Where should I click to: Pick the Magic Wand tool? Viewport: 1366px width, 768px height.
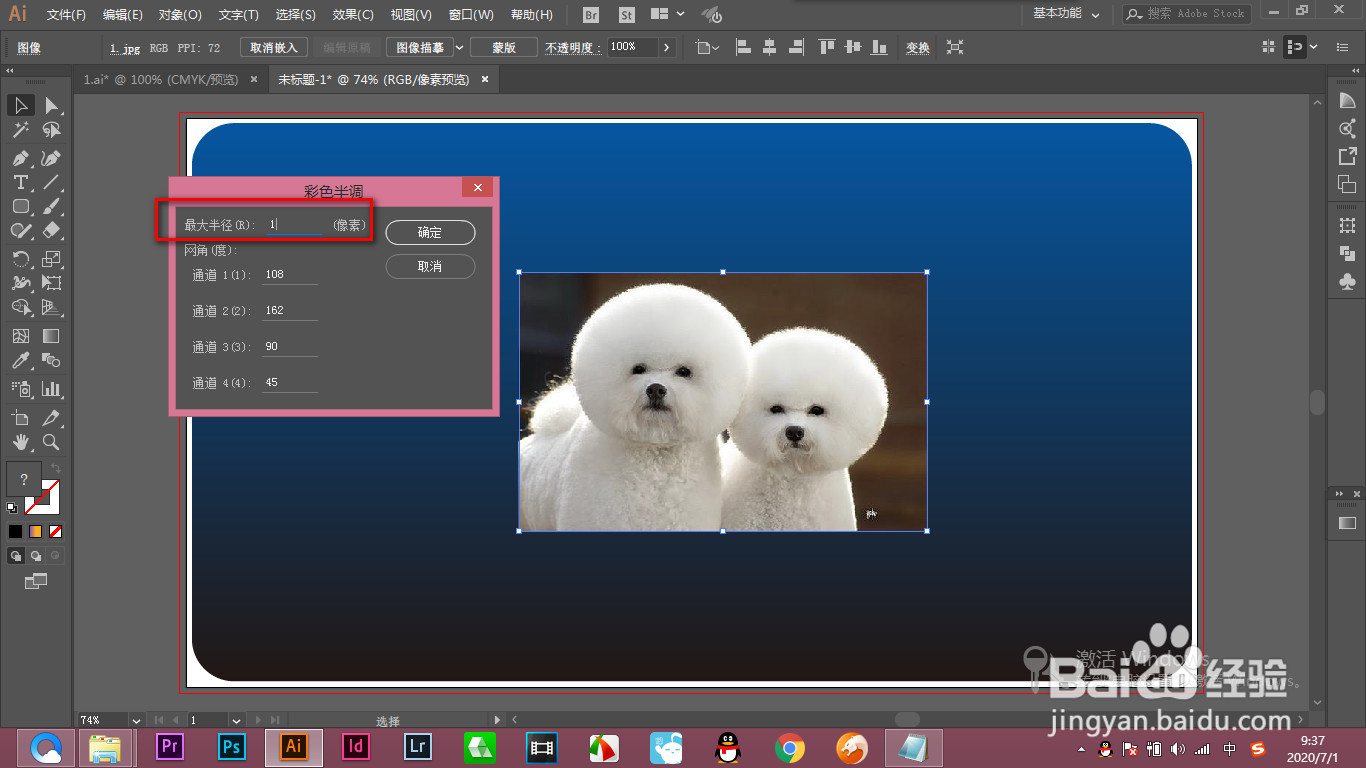(x=20, y=130)
